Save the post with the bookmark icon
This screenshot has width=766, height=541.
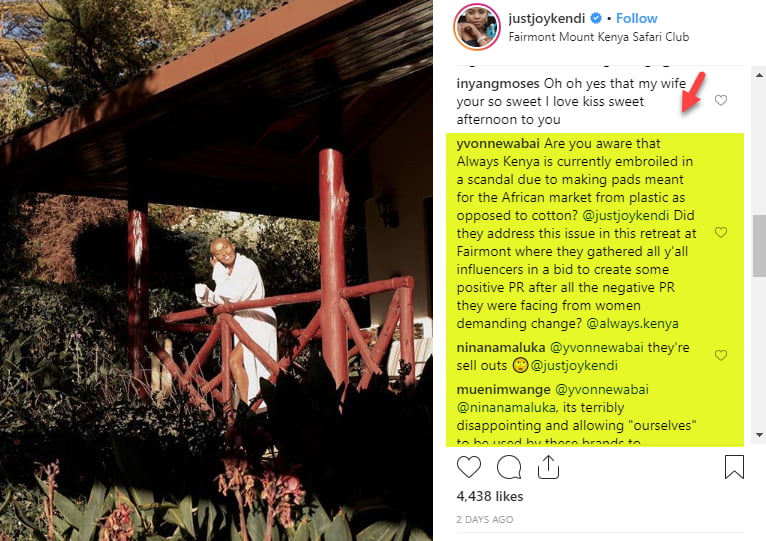(734, 467)
